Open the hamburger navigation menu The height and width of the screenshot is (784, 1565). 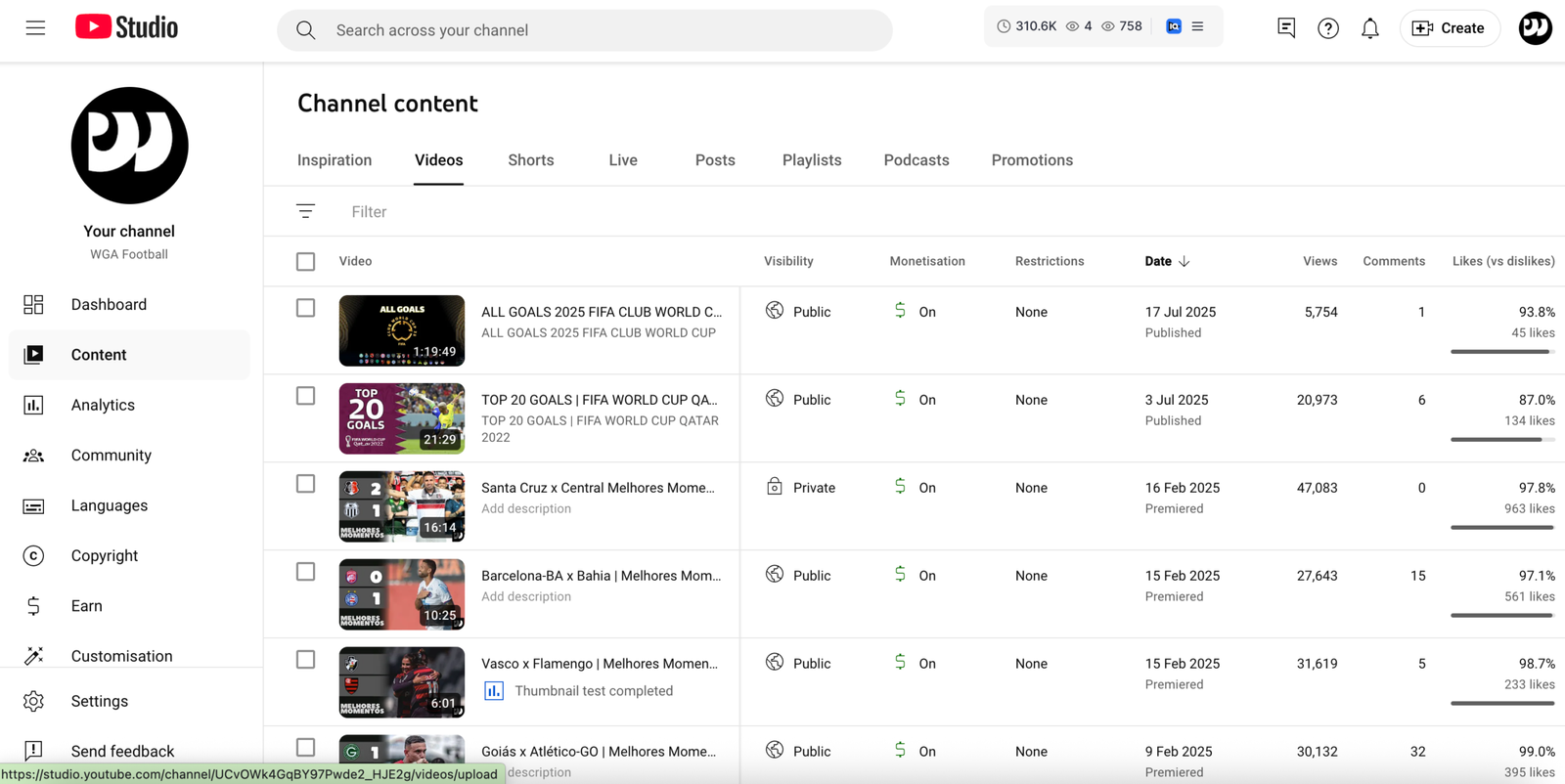[35, 28]
